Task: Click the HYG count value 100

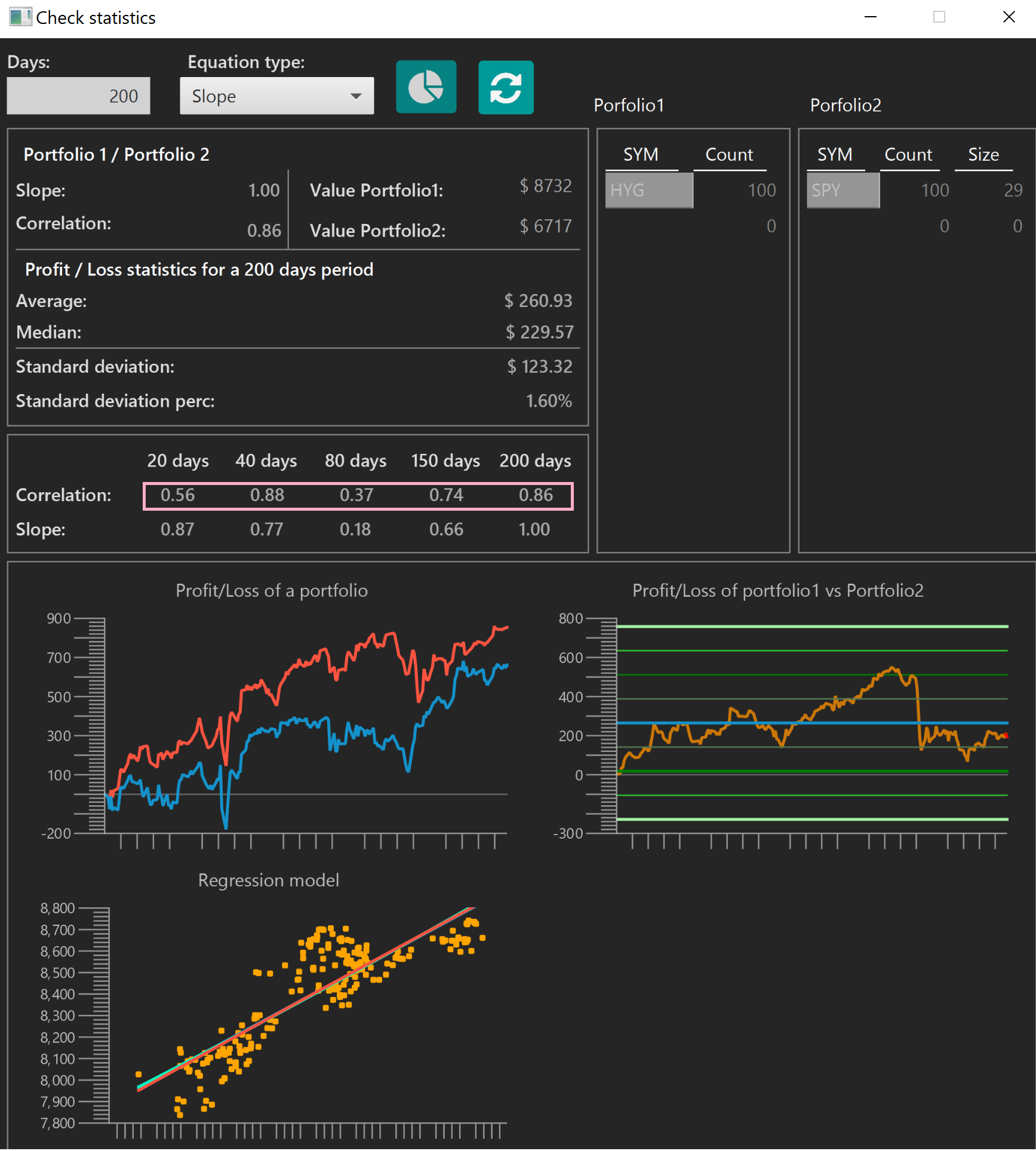Action: pos(761,191)
